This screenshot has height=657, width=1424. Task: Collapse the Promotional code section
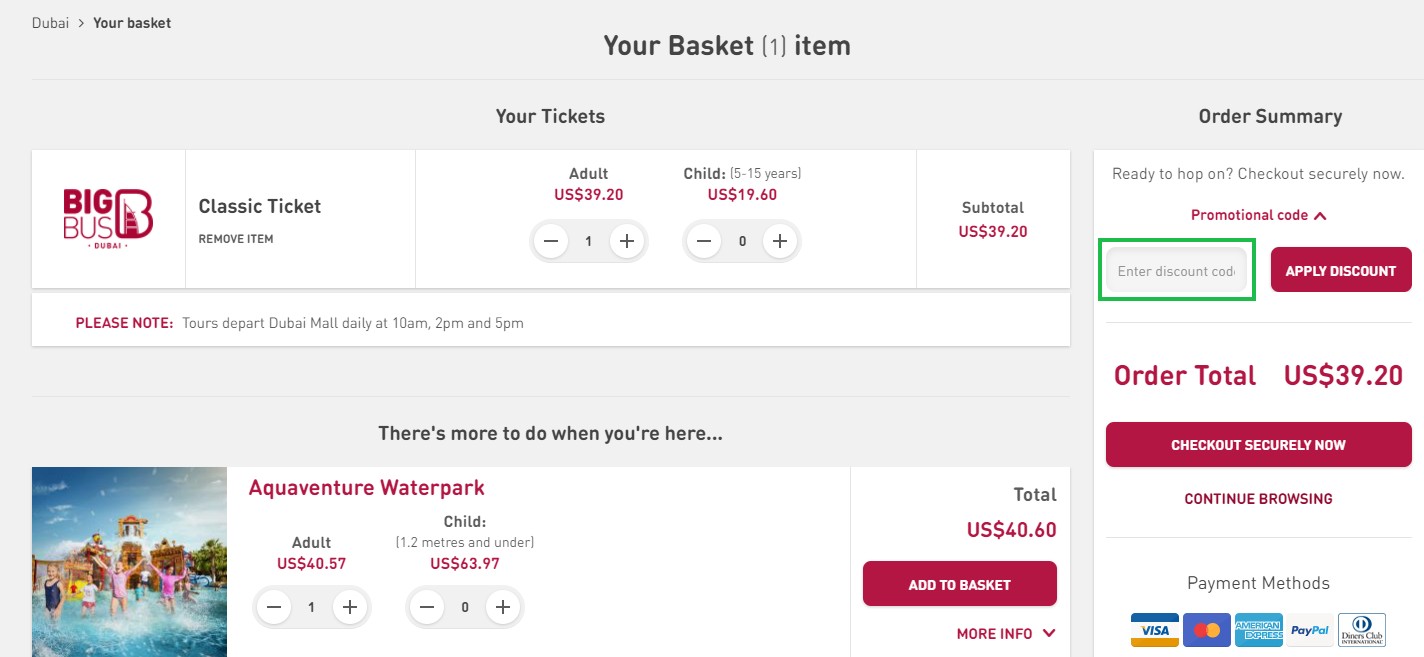click(x=1258, y=215)
